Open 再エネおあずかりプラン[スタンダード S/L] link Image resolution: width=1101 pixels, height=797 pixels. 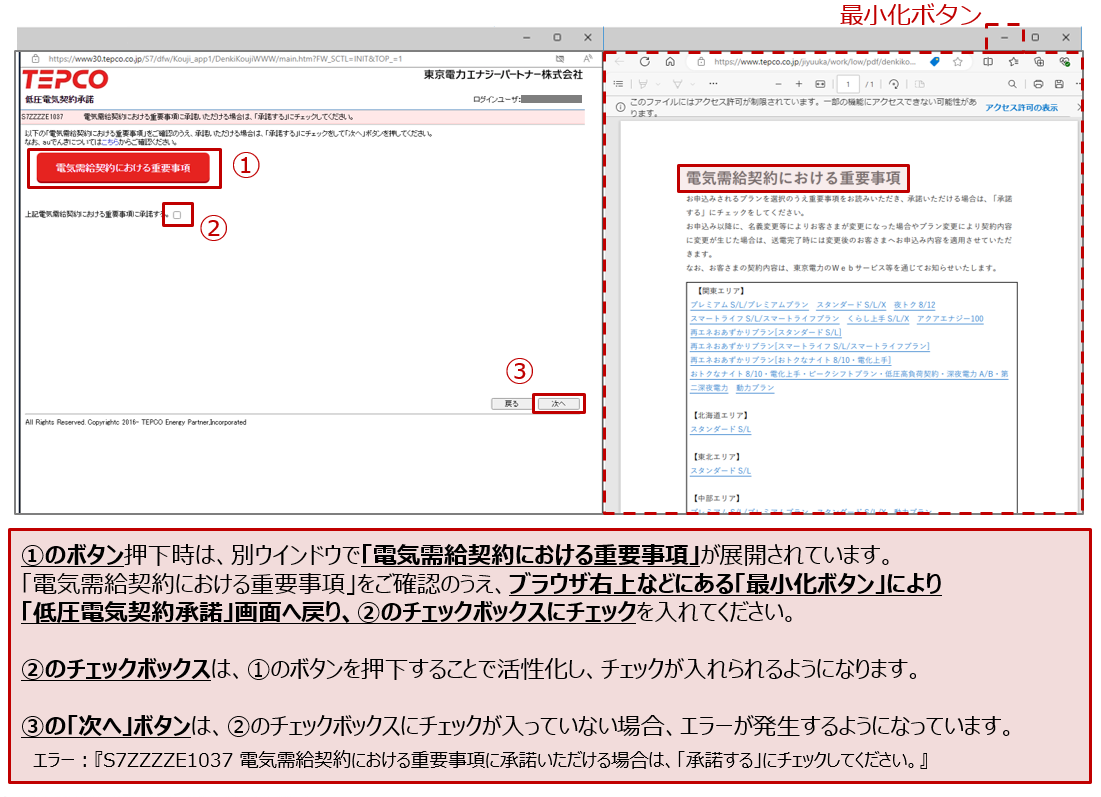click(765, 332)
